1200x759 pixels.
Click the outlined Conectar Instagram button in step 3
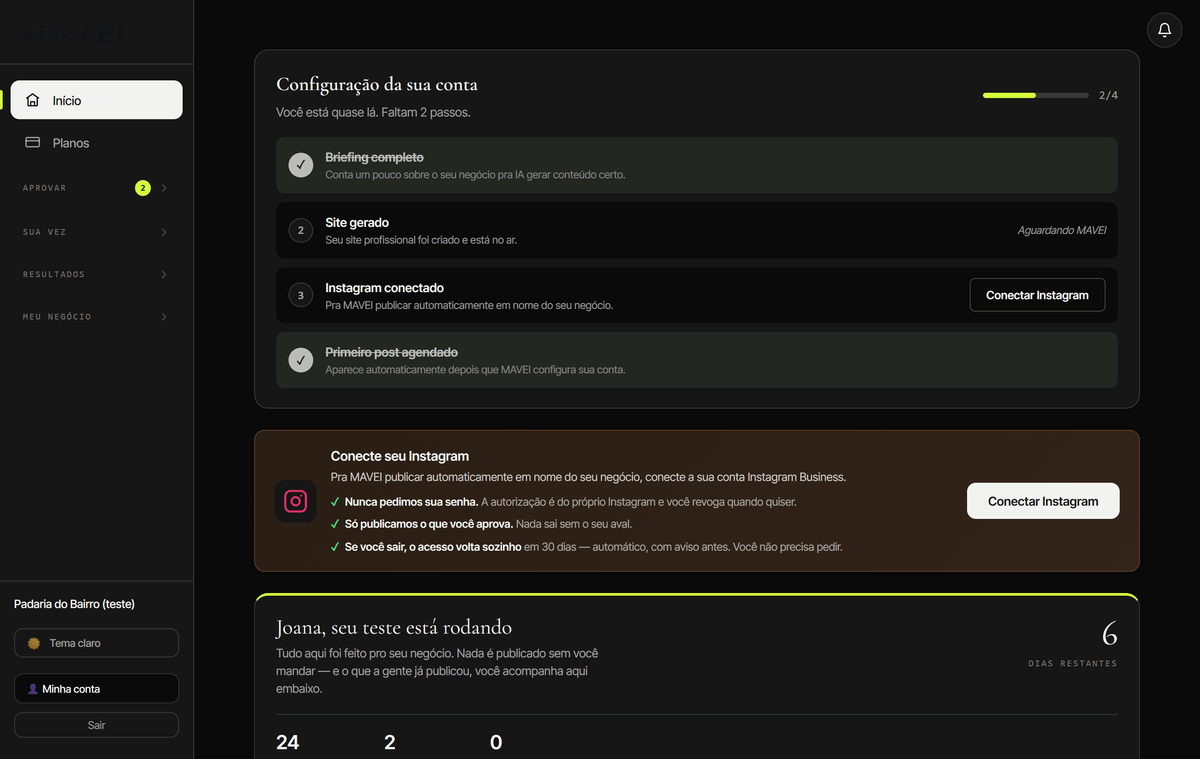click(x=1037, y=295)
